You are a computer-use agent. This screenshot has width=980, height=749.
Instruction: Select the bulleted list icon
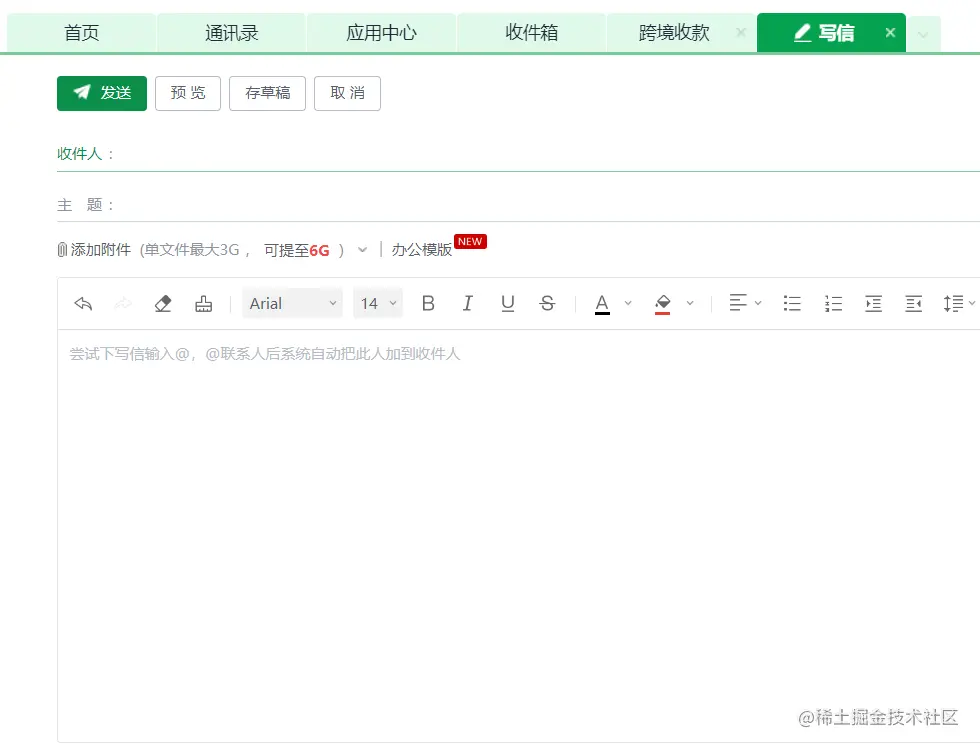click(792, 303)
